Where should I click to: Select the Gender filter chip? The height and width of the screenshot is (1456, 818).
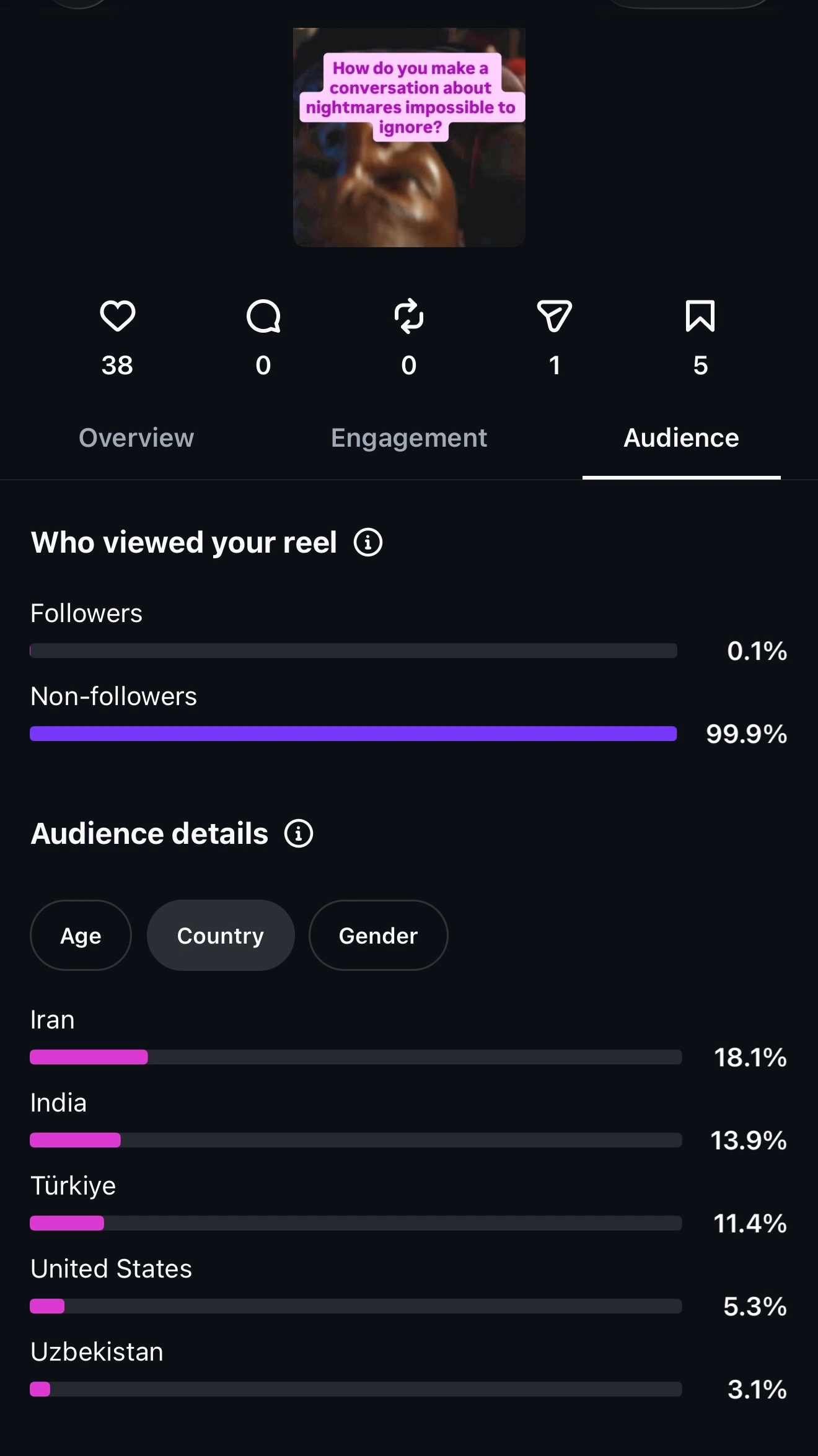point(379,936)
